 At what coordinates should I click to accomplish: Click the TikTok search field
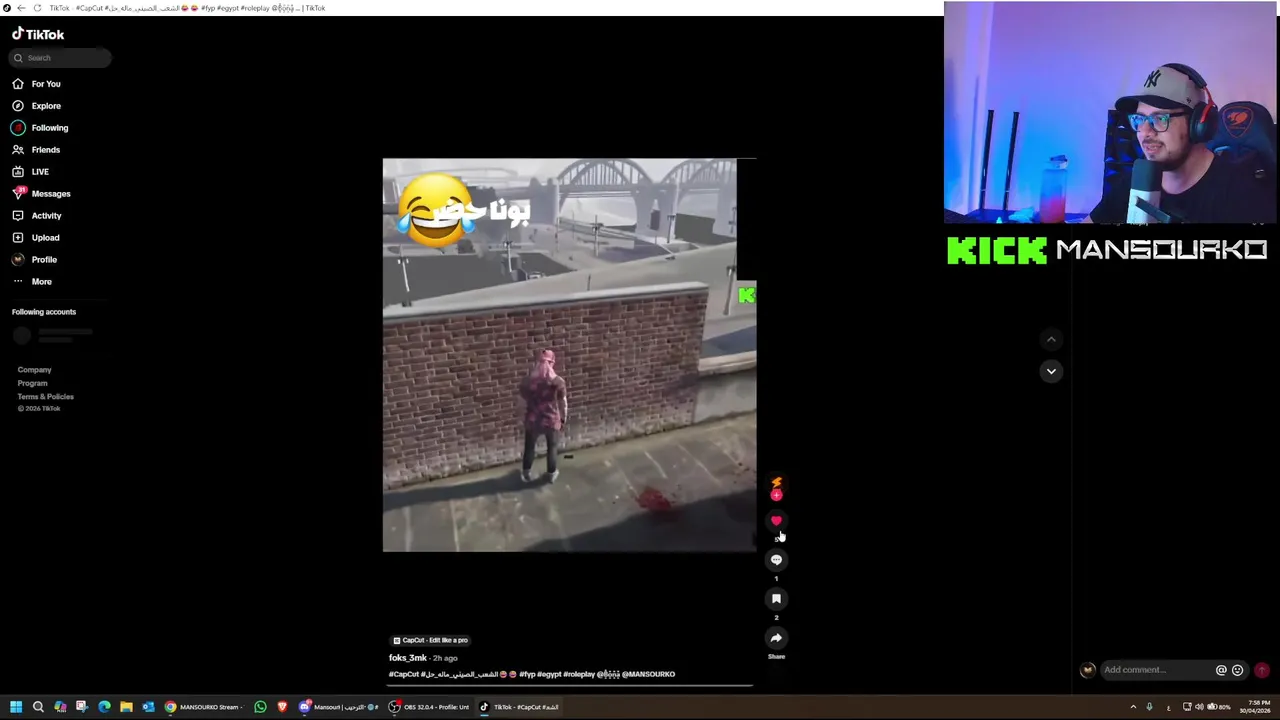point(60,58)
